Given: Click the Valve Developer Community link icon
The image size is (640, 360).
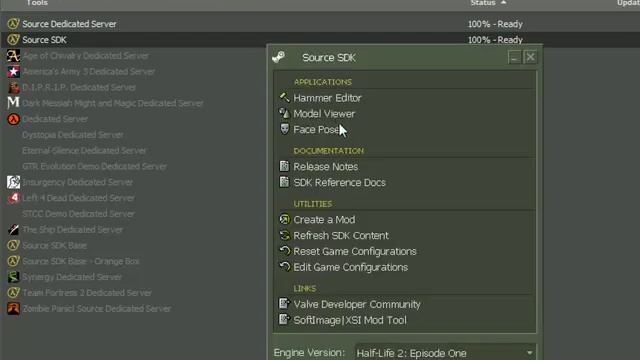Looking at the screenshot, I should click(284, 304).
